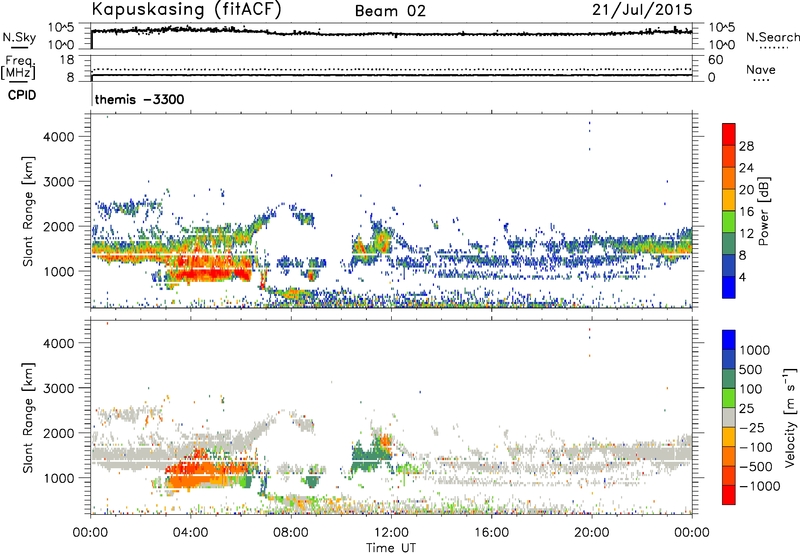Viewport: 800px width, 554px height.
Task: Click the '18' frequency axis value
Action: 67,60
